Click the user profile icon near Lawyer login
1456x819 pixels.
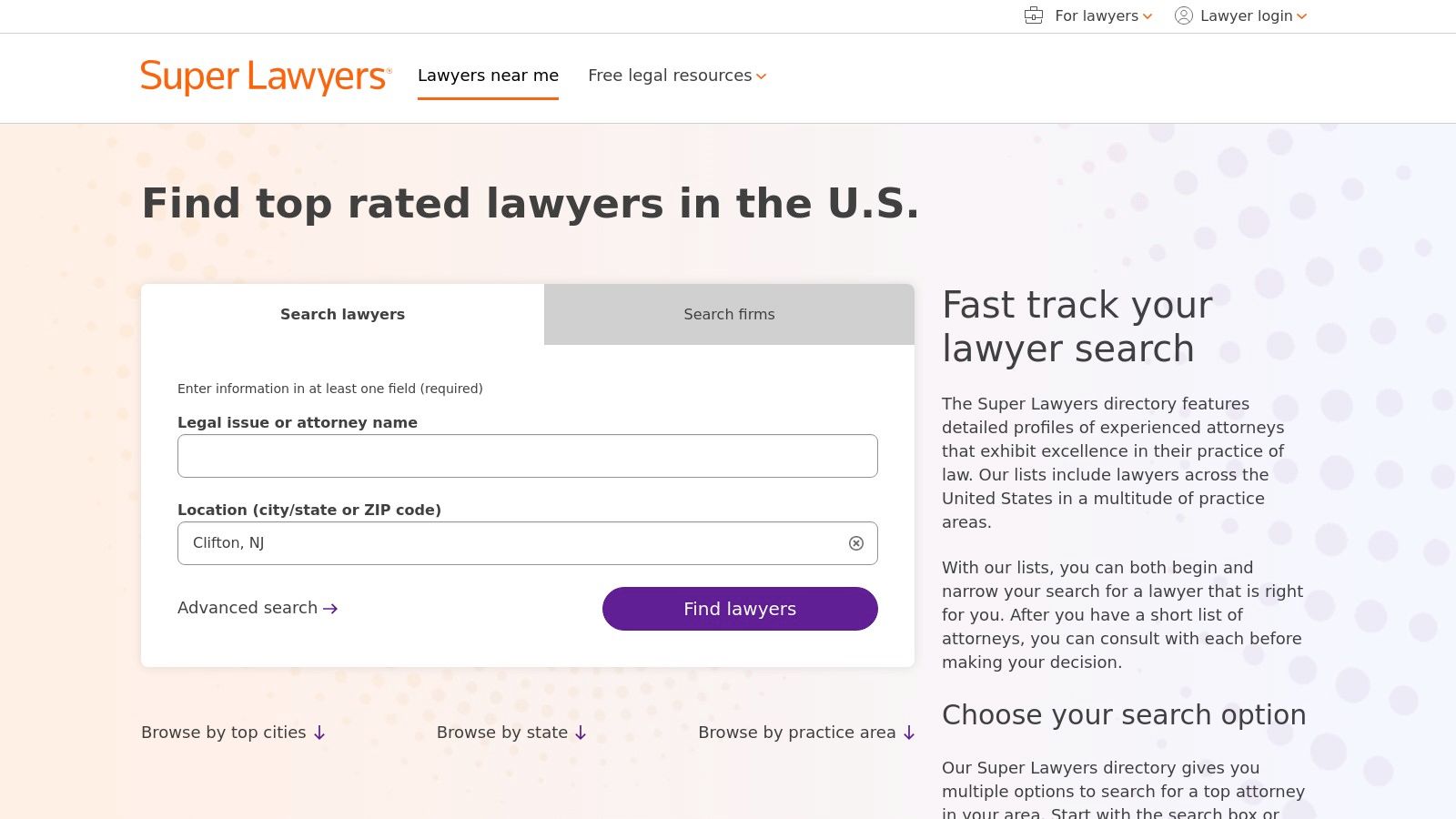1183,15
